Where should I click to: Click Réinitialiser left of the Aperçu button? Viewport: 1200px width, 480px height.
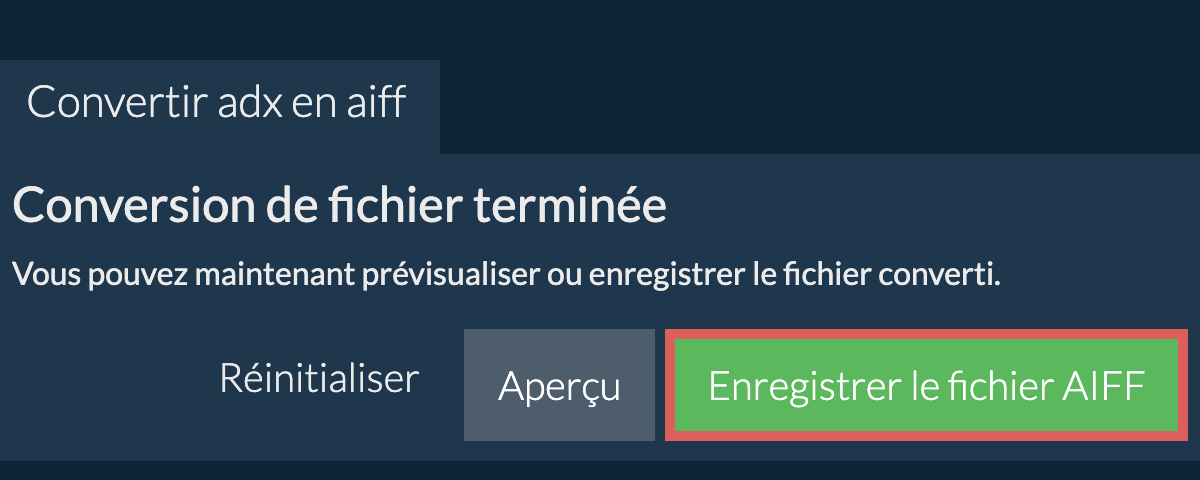318,380
